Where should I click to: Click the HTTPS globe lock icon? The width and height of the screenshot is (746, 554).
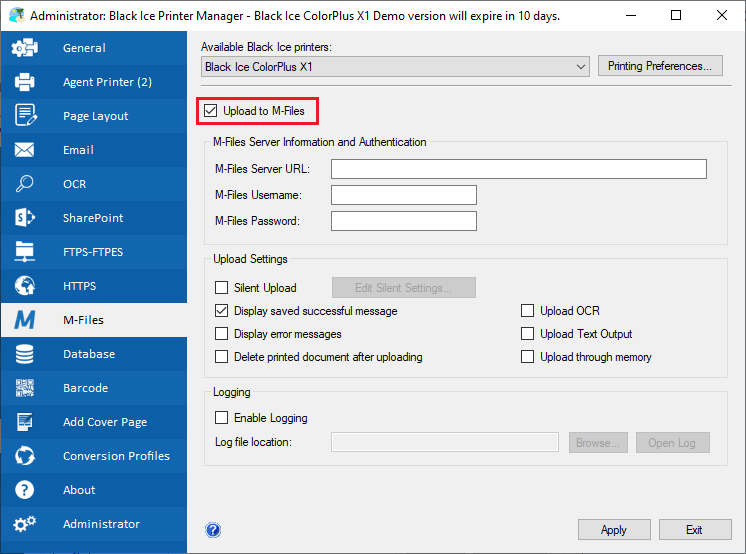[x=25, y=286]
